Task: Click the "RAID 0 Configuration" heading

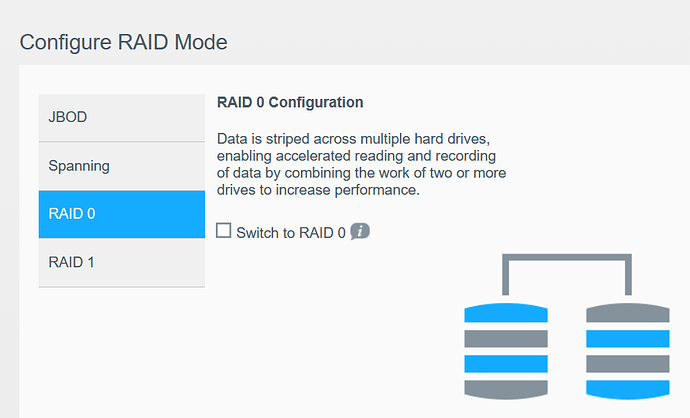Action: (x=290, y=102)
